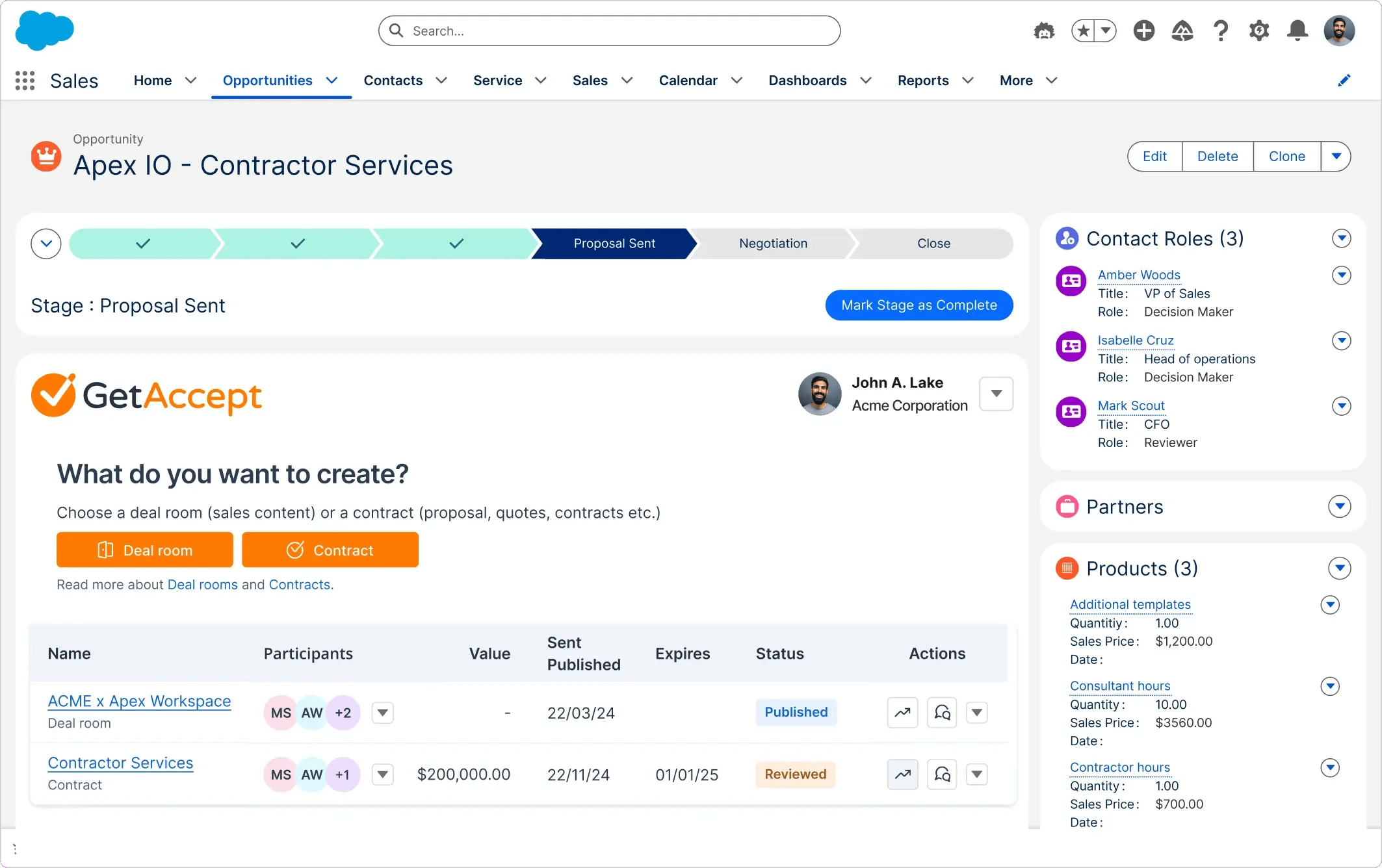
Task: Click the opportunity crown icon
Action: point(46,157)
